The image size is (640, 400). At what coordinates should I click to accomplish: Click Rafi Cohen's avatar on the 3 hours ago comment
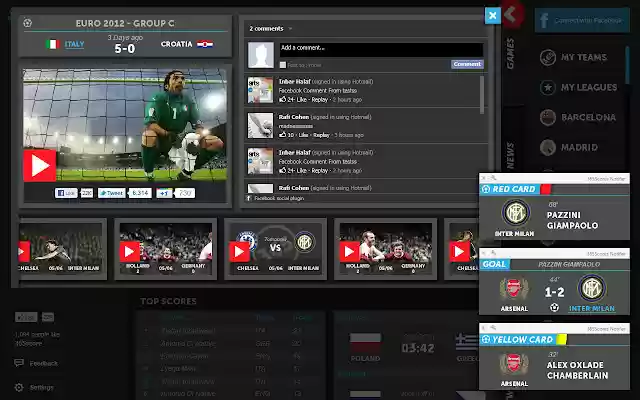(260, 126)
